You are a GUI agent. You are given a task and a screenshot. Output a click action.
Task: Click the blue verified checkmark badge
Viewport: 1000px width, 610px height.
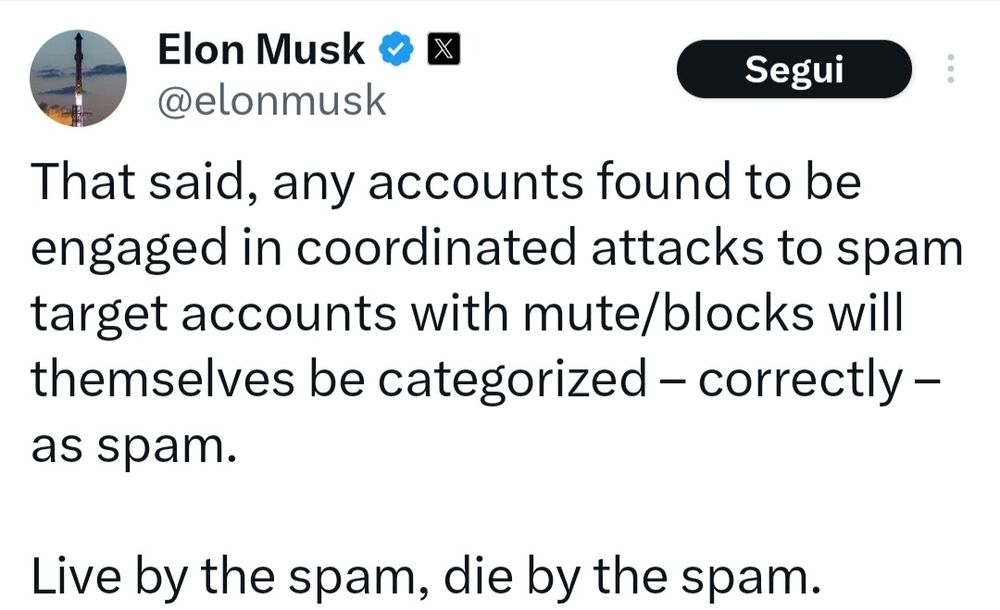pyautogui.click(x=397, y=49)
